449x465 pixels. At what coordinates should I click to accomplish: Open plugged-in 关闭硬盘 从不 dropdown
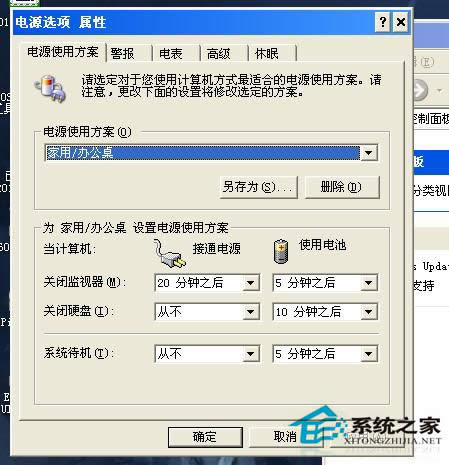251,312
